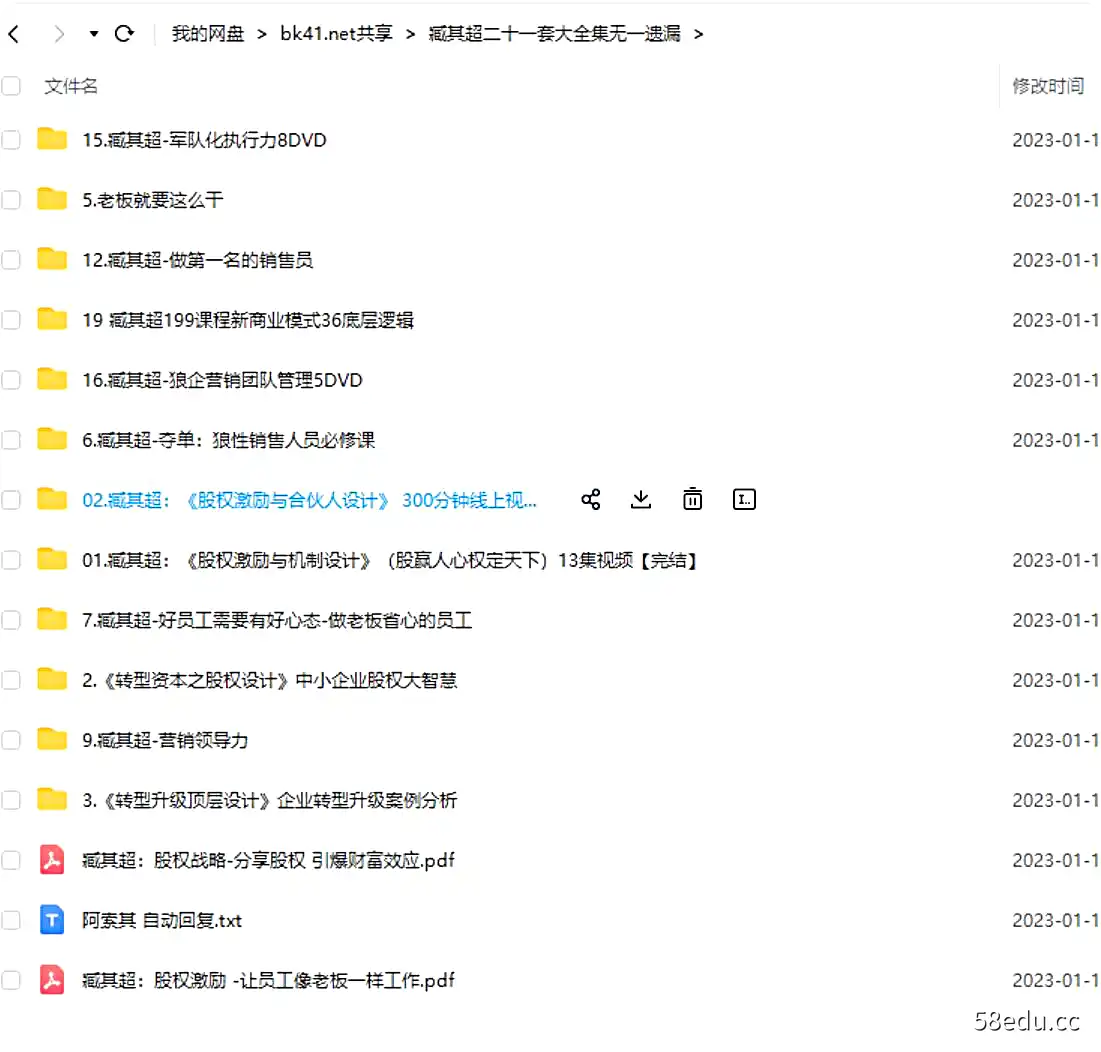
Task: Rename the 股权激励与合伙人设计 folder
Action: point(744,499)
